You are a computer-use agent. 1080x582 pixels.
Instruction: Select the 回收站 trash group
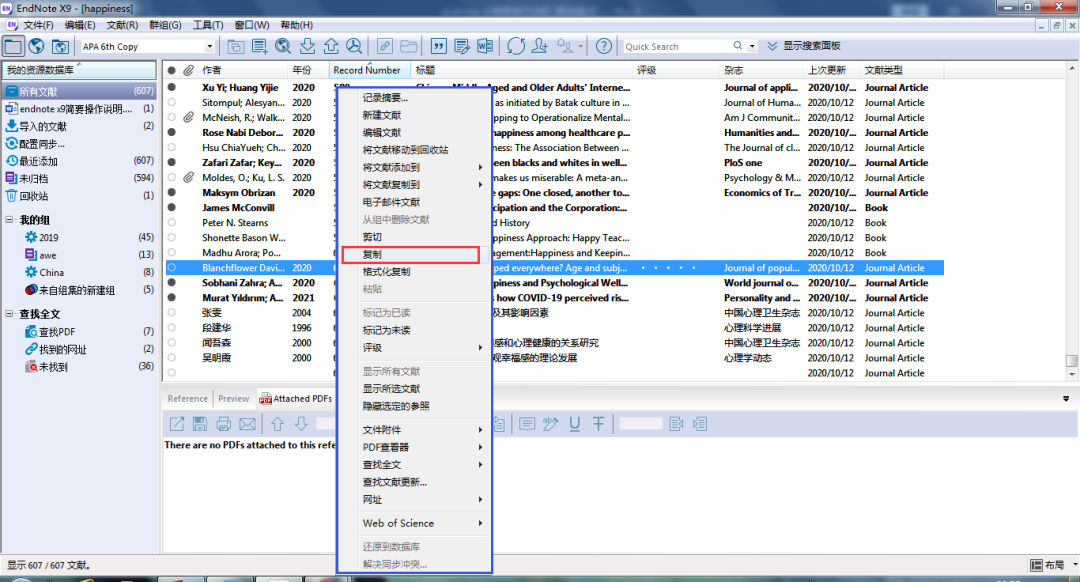pos(79,196)
